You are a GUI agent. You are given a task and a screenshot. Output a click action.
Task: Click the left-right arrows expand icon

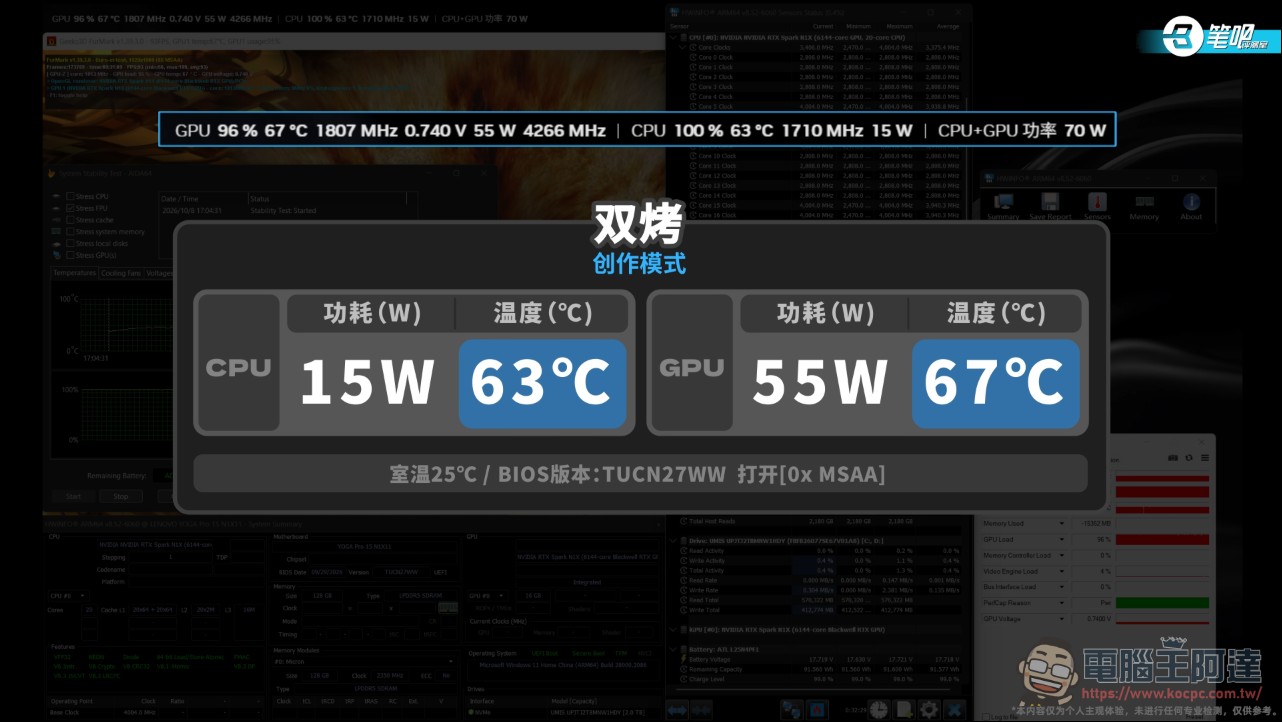pyautogui.click(x=677, y=709)
